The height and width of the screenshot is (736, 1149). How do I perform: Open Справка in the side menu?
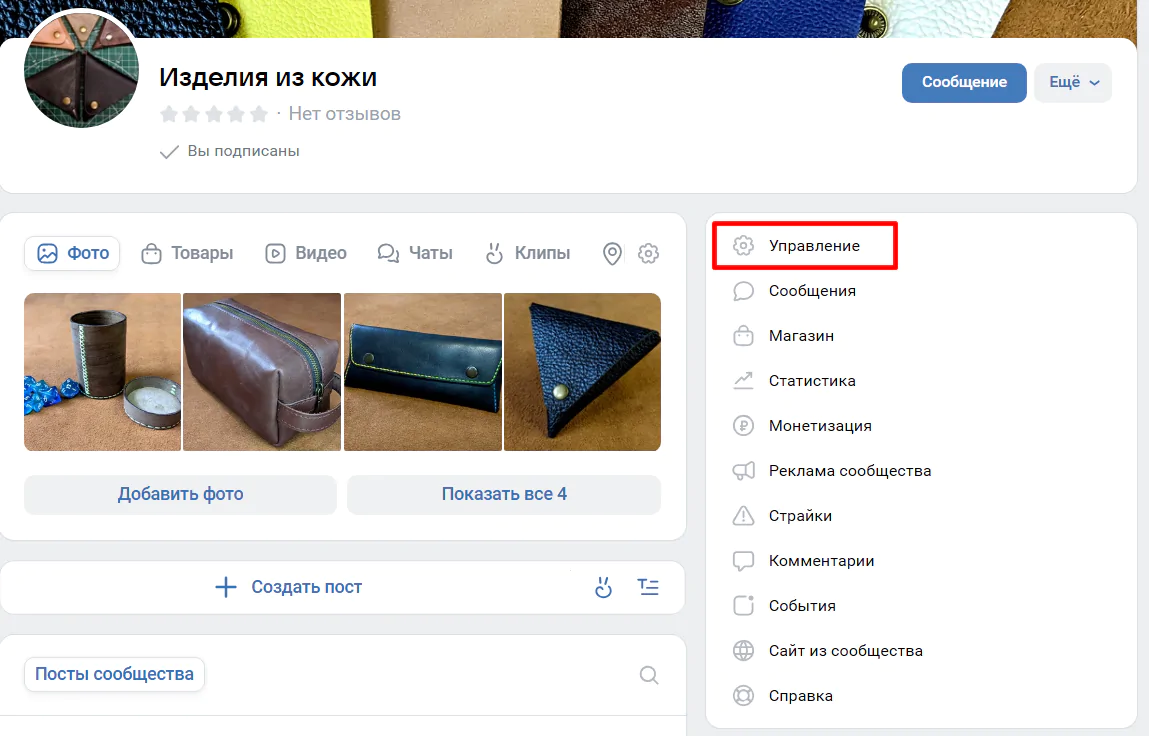coord(801,696)
